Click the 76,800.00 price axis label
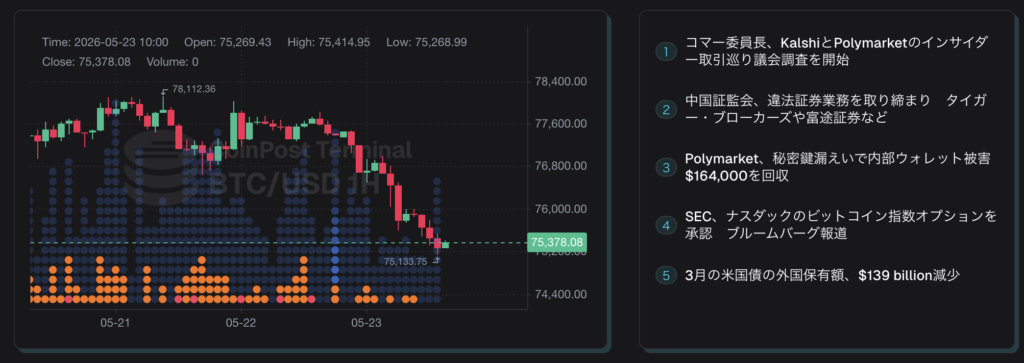The image size is (1024, 363). click(560, 166)
